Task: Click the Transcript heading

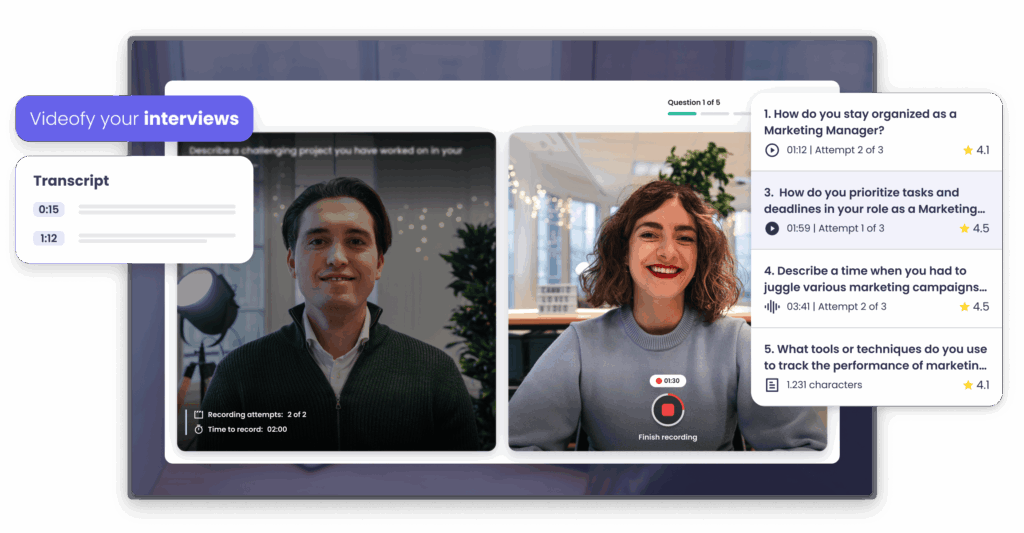Action: [x=71, y=181]
